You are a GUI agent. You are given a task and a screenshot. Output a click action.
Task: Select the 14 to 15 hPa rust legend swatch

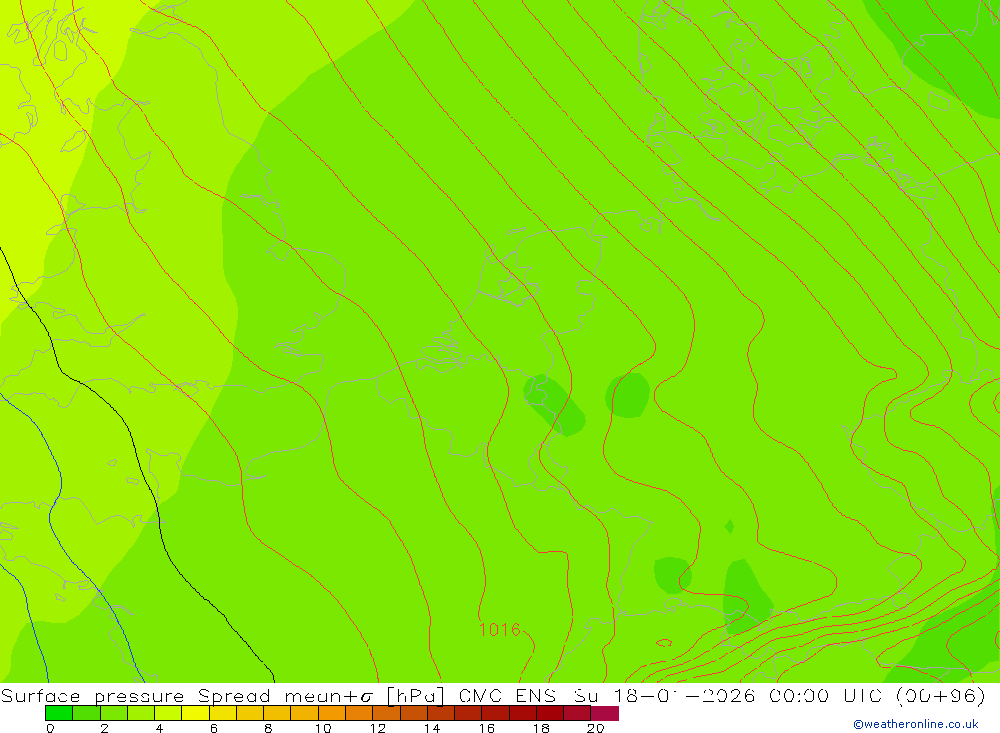441,713
